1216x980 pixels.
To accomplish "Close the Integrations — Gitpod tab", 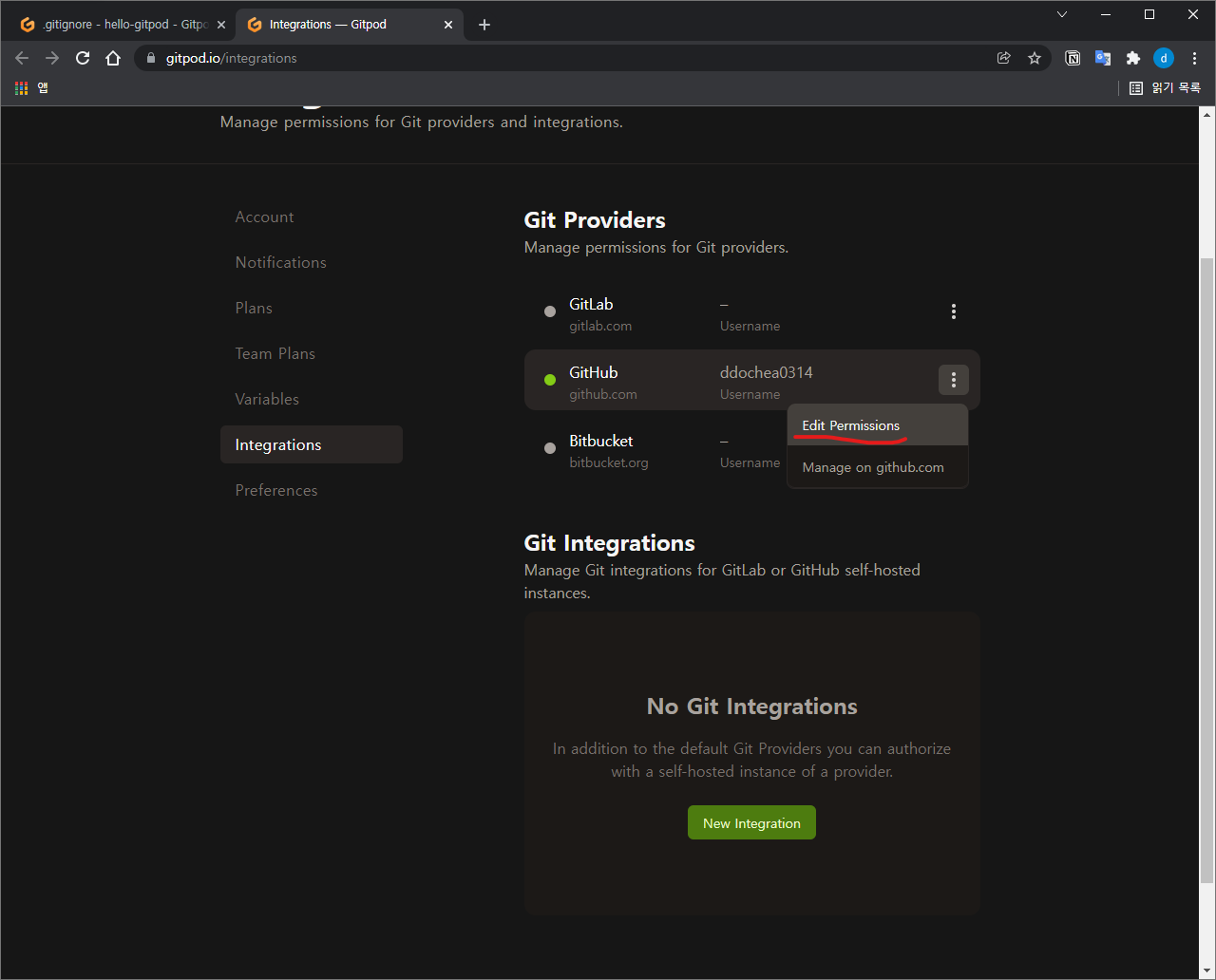I will pyautogui.click(x=448, y=25).
